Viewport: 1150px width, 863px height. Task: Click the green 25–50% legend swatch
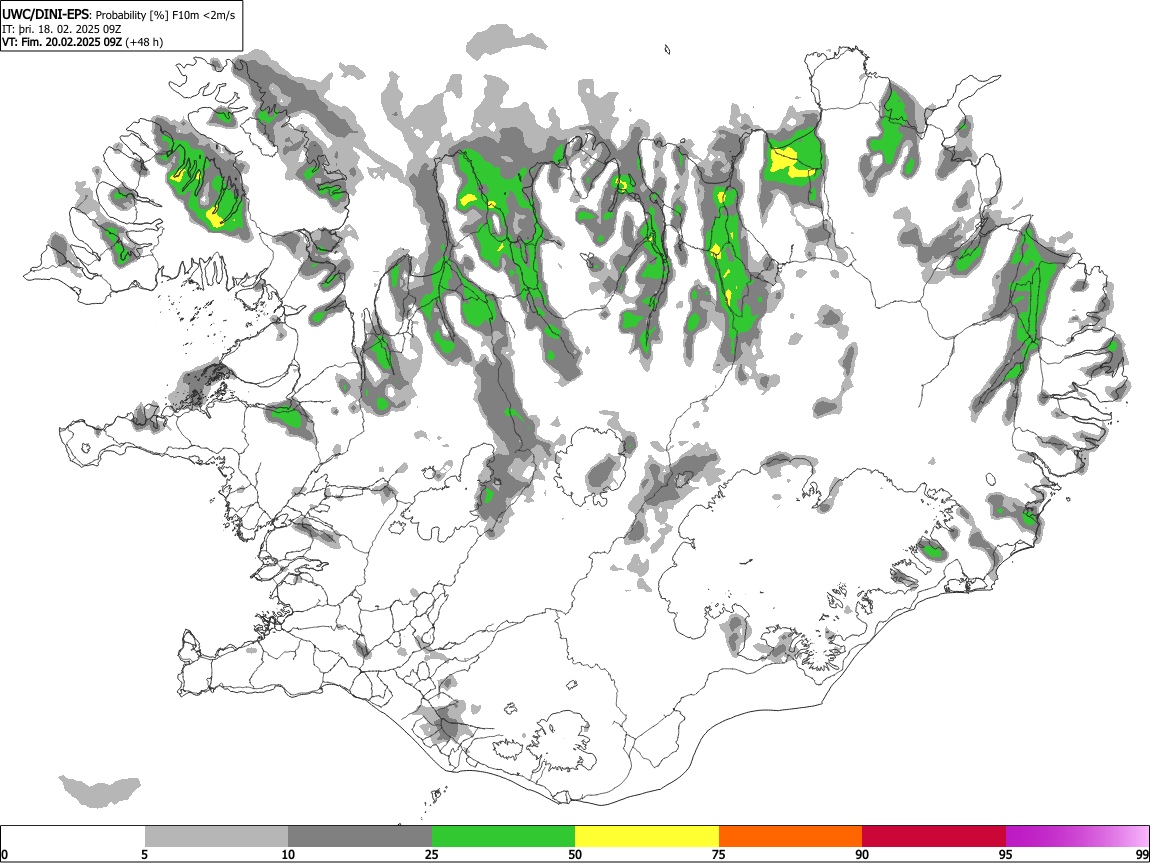[503, 836]
